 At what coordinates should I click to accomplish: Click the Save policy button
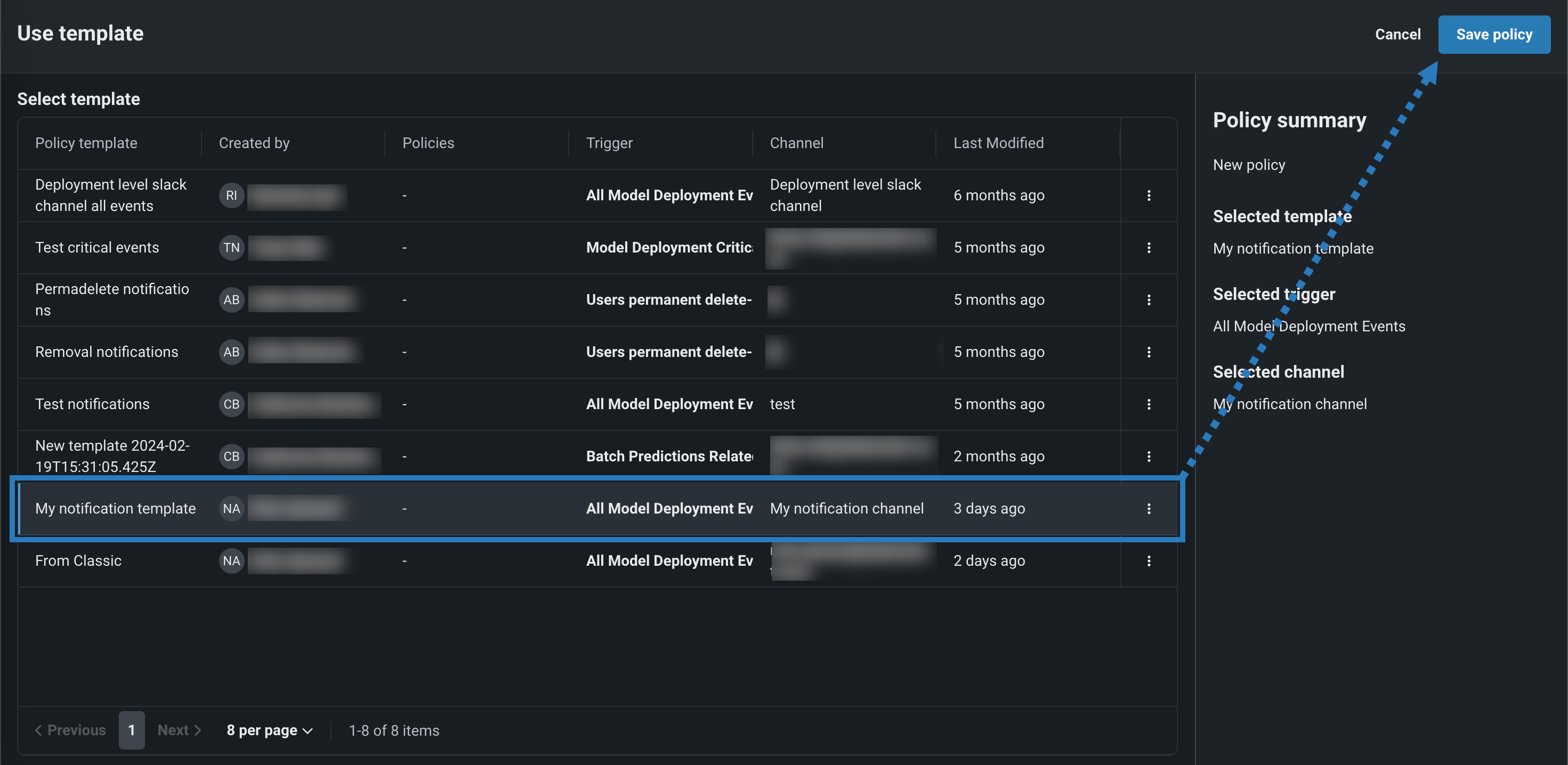(x=1493, y=35)
